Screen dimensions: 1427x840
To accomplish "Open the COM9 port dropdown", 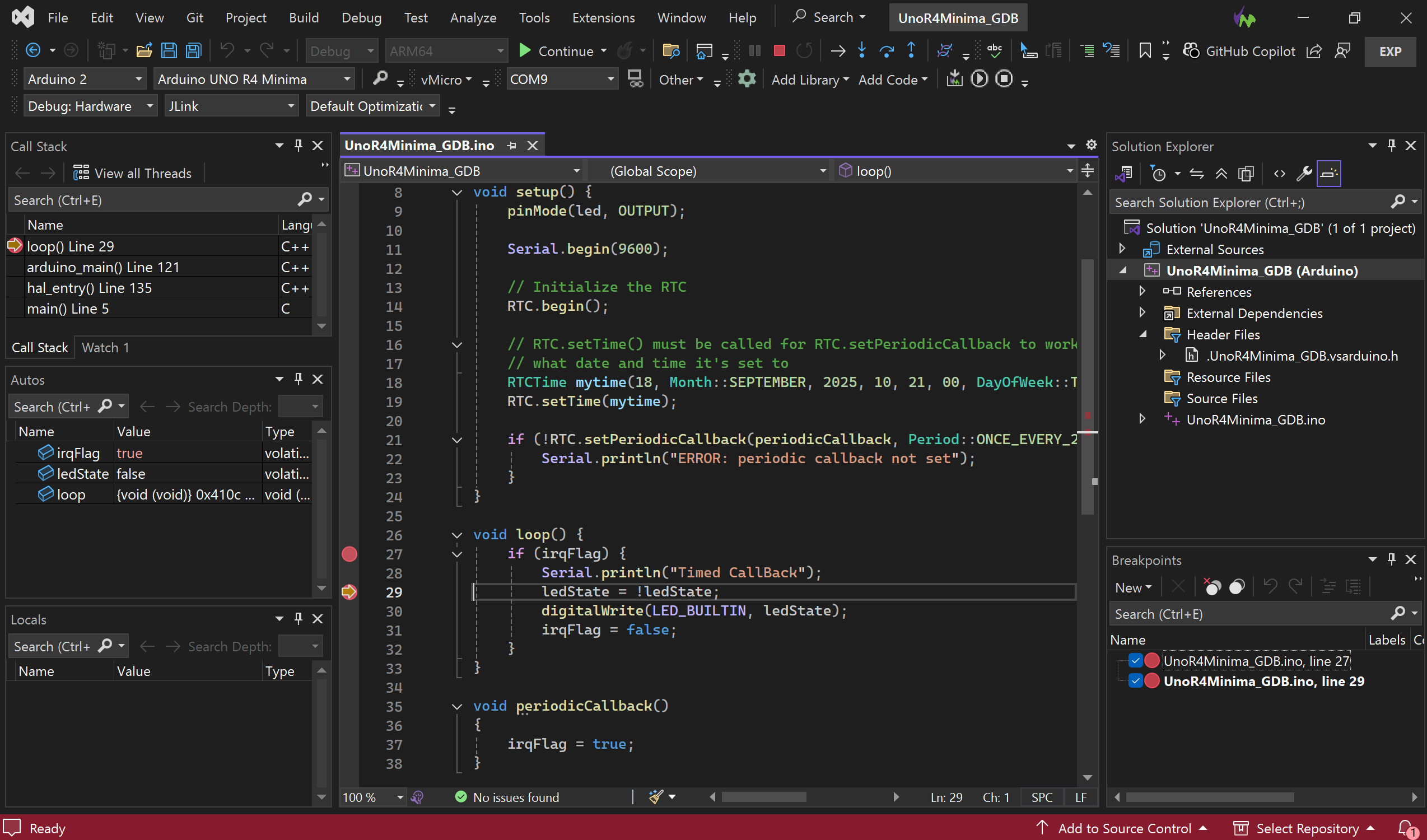I will (610, 80).
